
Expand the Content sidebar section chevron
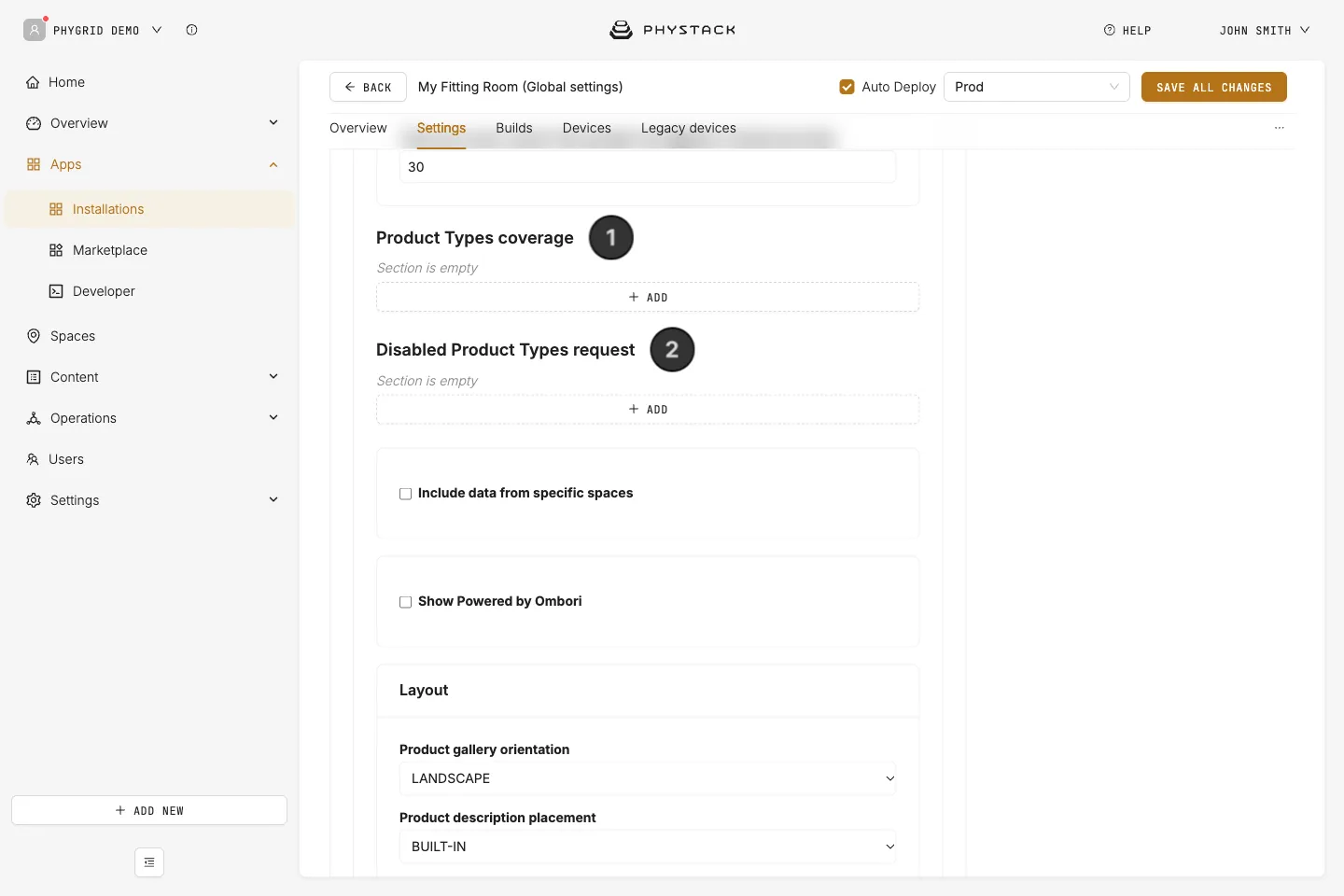tap(273, 376)
